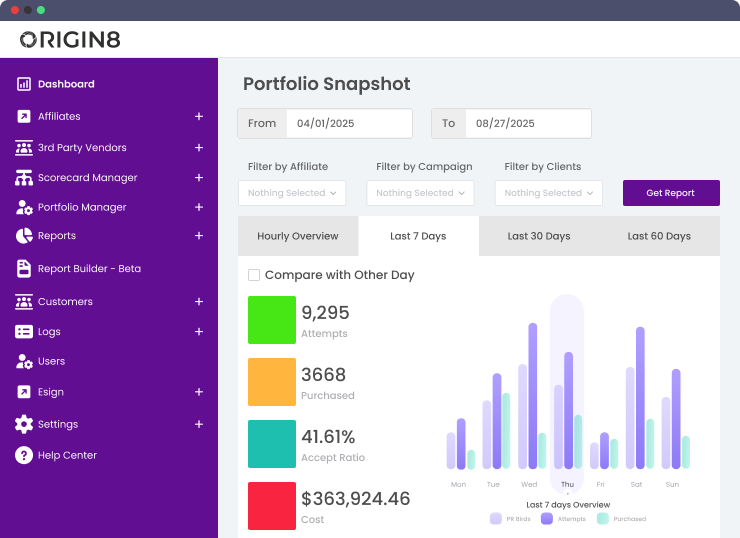This screenshot has width=740, height=538.
Task: Switch to the Last 30 Days tab
Action: (x=538, y=236)
